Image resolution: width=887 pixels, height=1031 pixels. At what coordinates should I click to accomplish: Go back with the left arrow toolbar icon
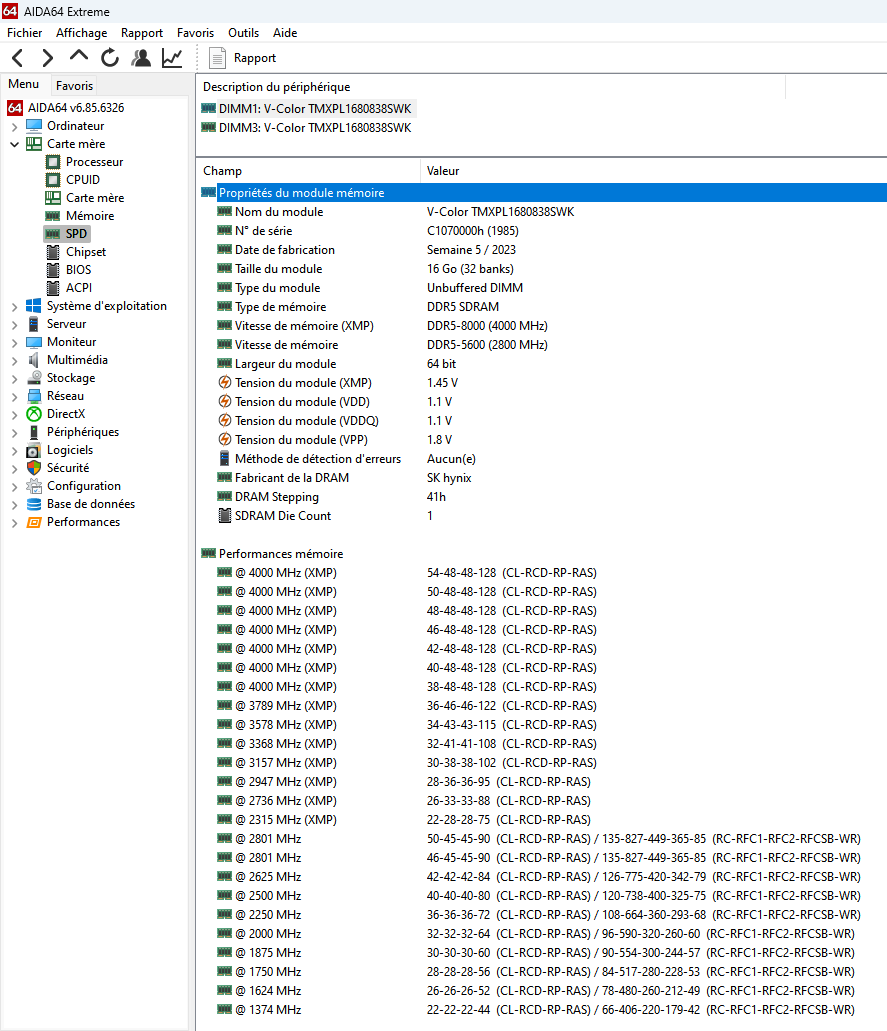[18, 58]
